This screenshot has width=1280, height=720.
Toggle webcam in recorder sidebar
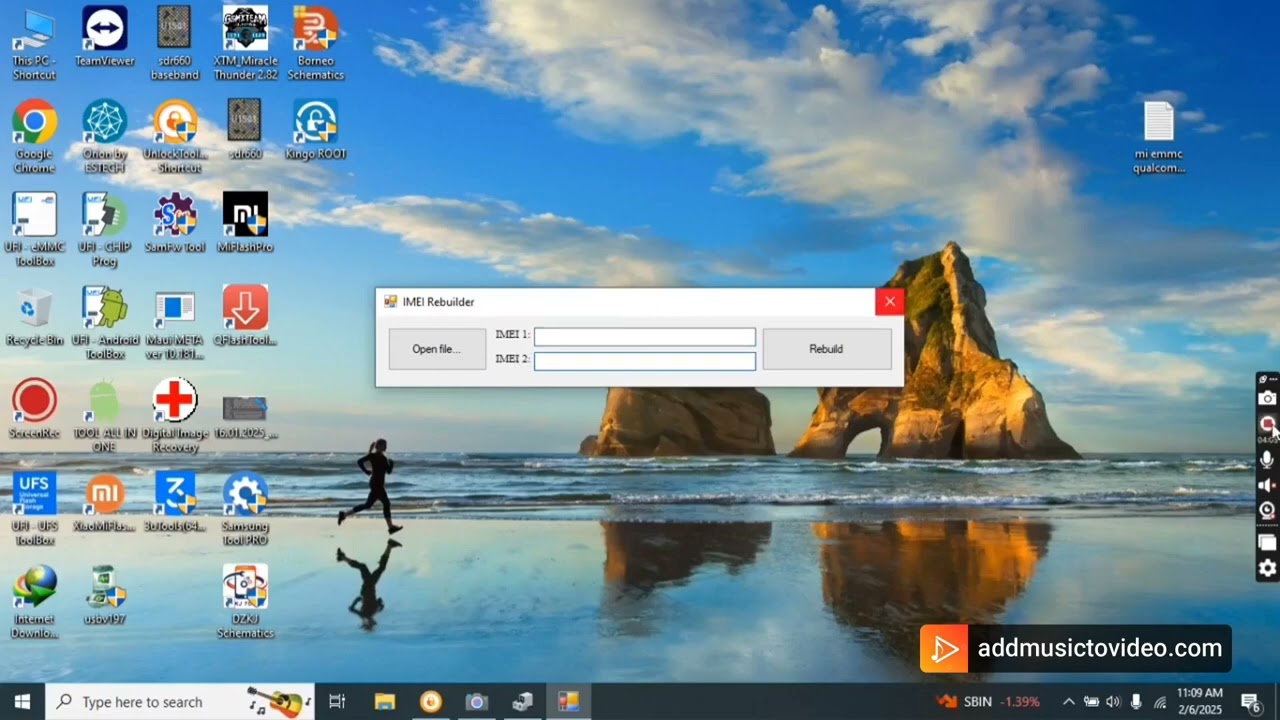(1267, 510)
